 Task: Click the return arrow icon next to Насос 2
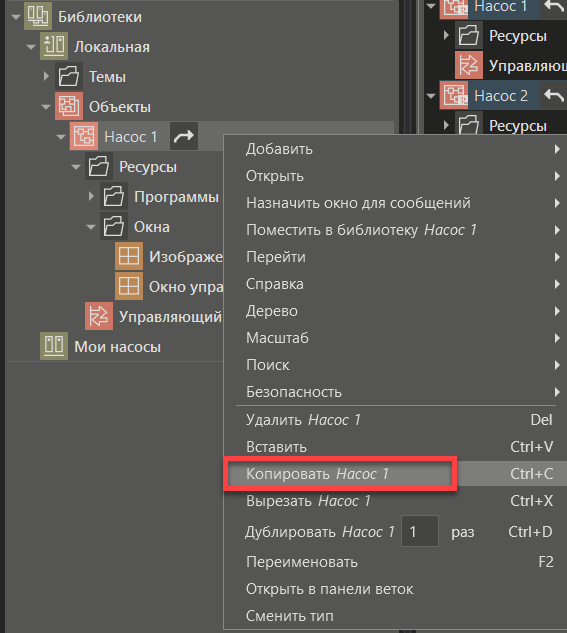[554, 96]
